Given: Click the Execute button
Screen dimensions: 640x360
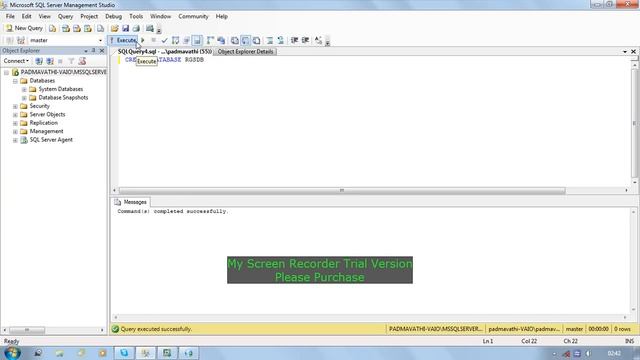Looking at the screenshot, I should pos(122,40).
